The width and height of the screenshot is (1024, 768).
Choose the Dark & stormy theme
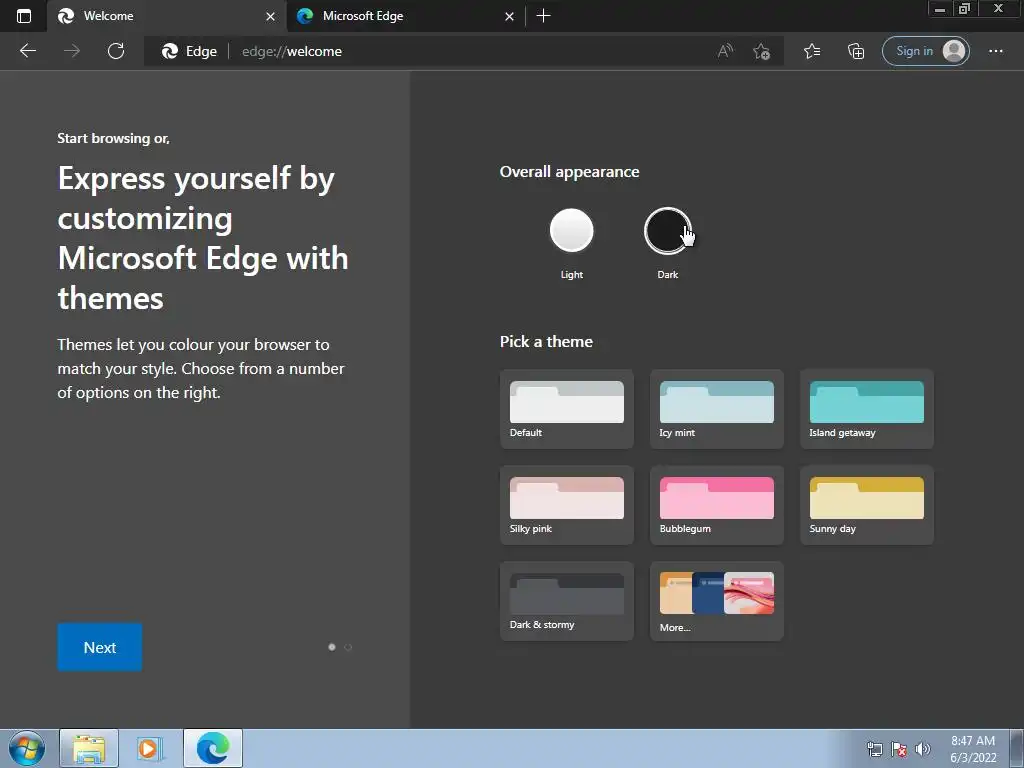(566, 601)
